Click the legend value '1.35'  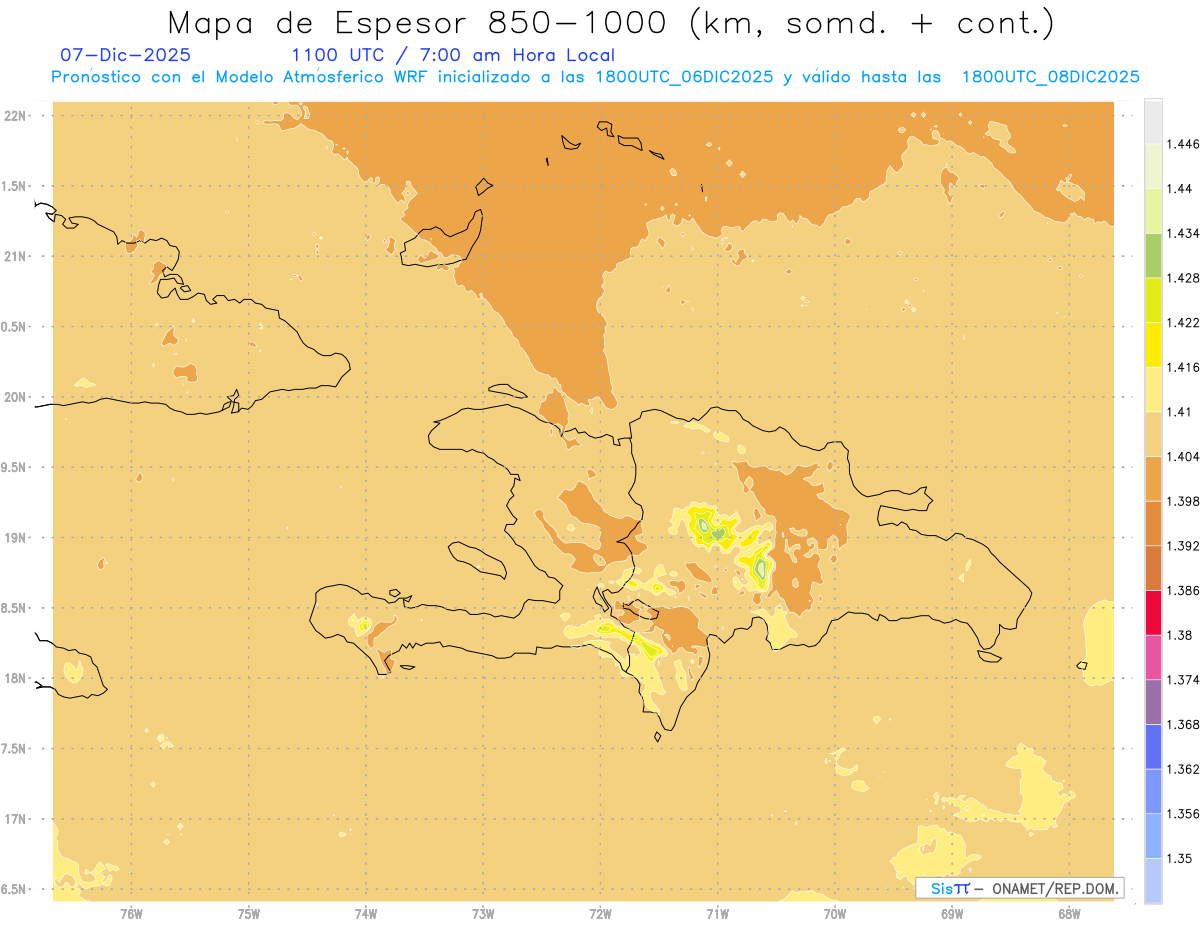[x=1180, y=858]
